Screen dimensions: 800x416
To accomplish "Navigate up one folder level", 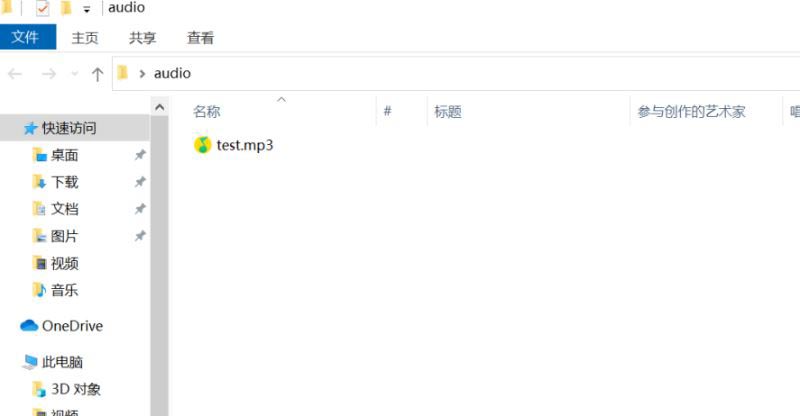I will pos(97,75).
